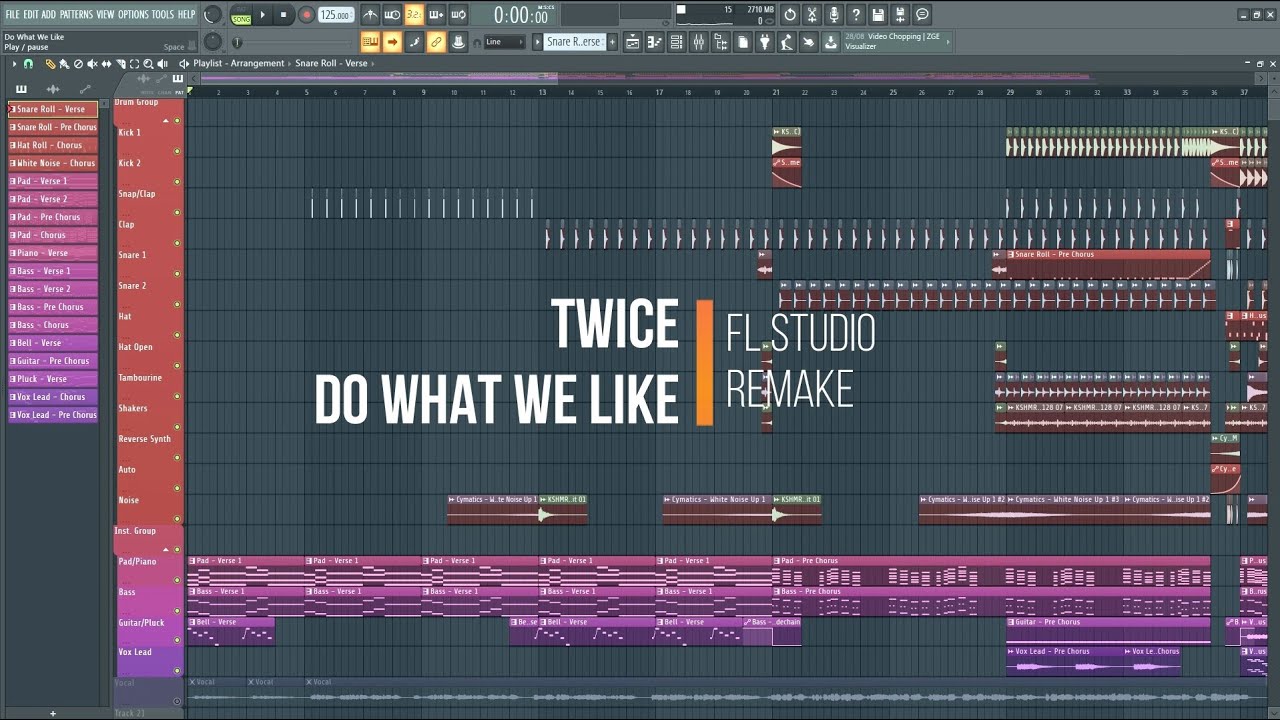Arm the Record button

(x=307, y=15)
